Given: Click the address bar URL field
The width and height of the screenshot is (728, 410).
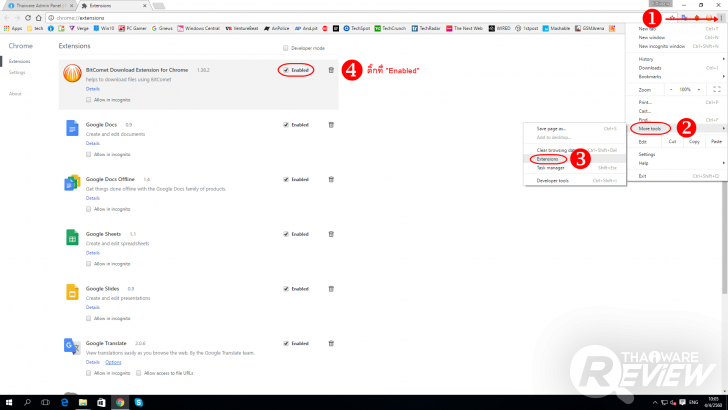Looking at the screenshot, I should 353,18.
